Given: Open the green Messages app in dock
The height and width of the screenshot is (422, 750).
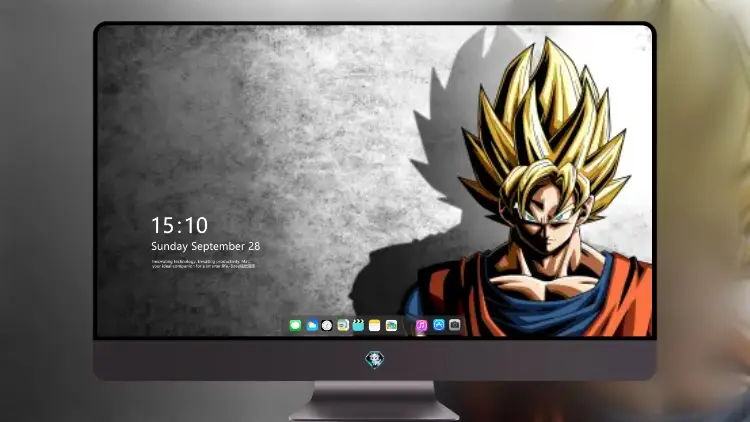Looking at the screenshot, I should [296, 326].
